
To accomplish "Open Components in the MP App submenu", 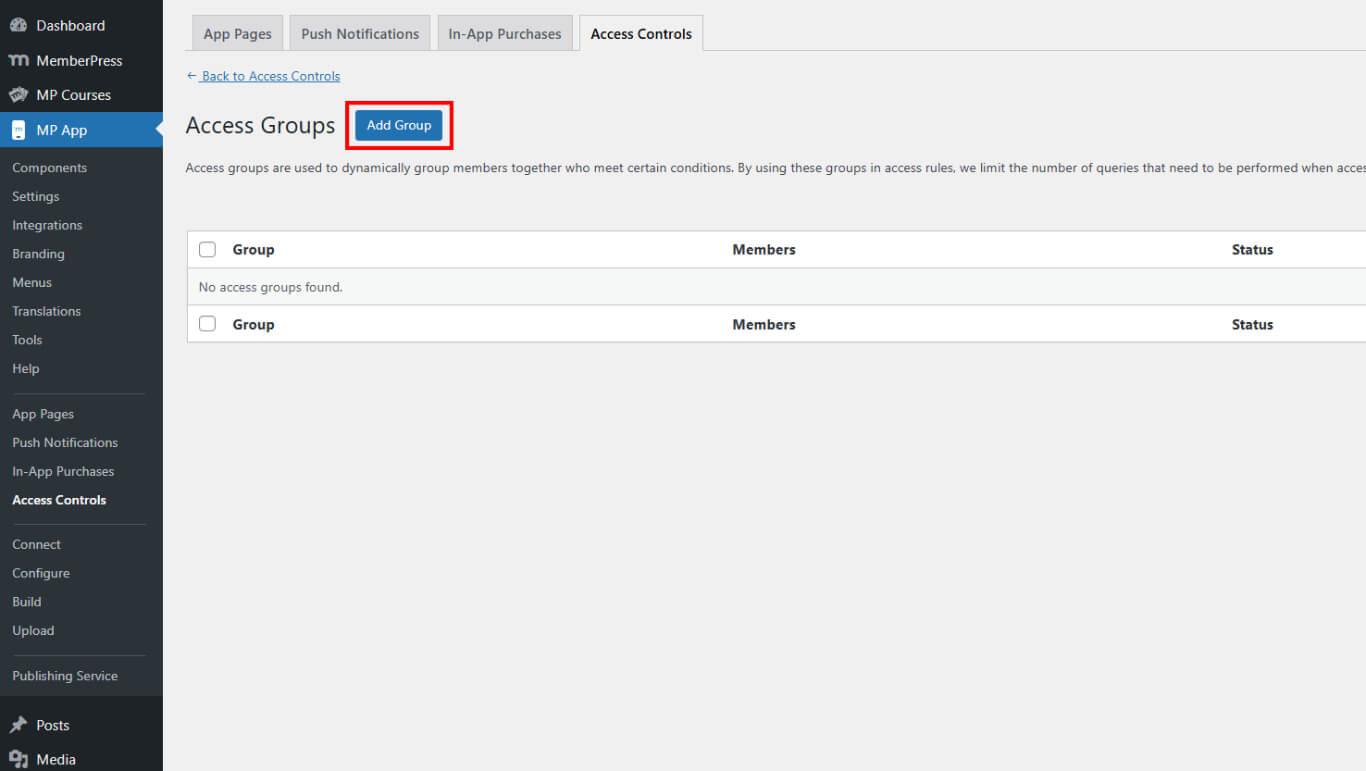I will click(49, 168).
